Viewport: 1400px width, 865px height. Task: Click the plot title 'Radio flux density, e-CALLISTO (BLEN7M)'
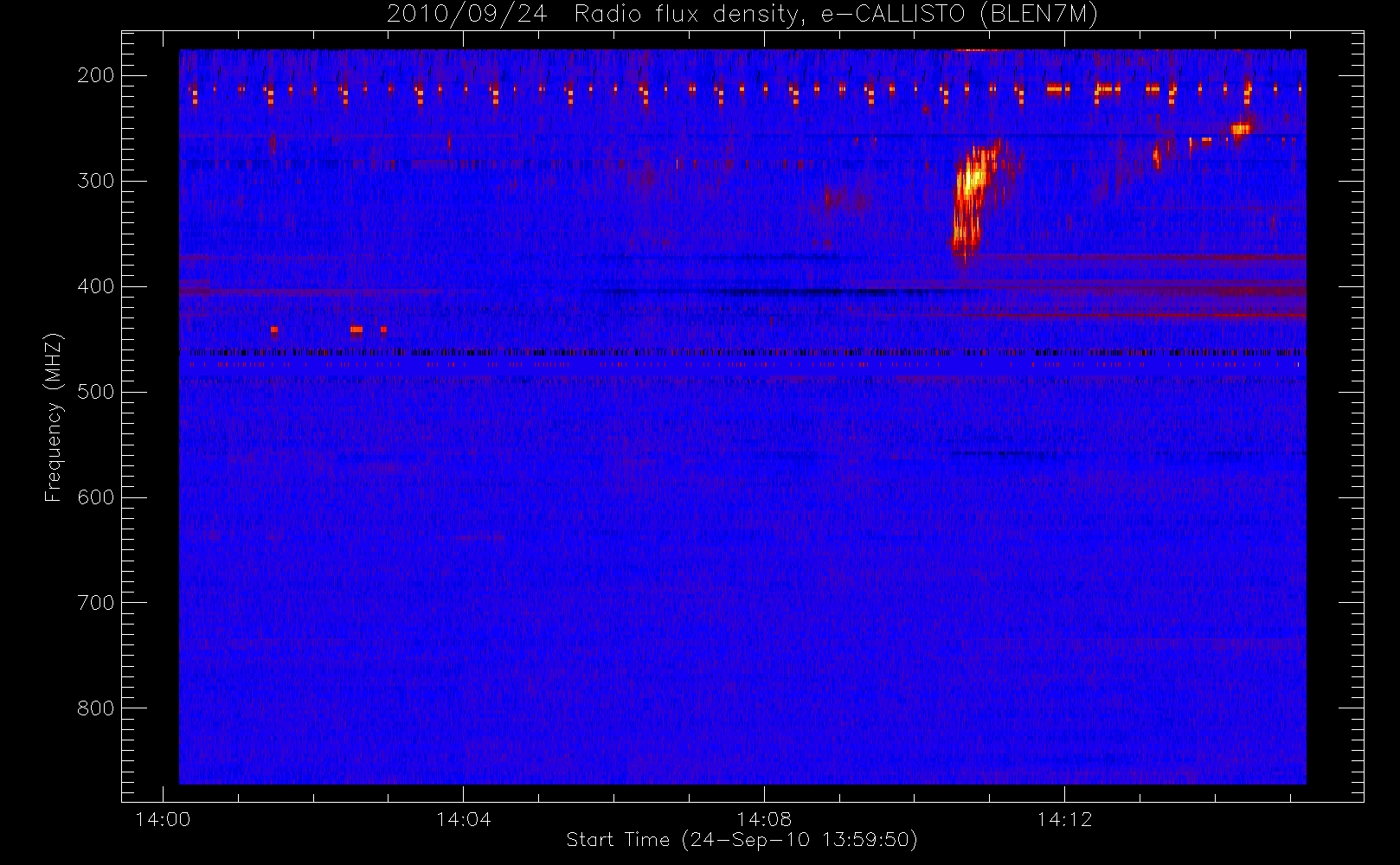tap(836, 15)
